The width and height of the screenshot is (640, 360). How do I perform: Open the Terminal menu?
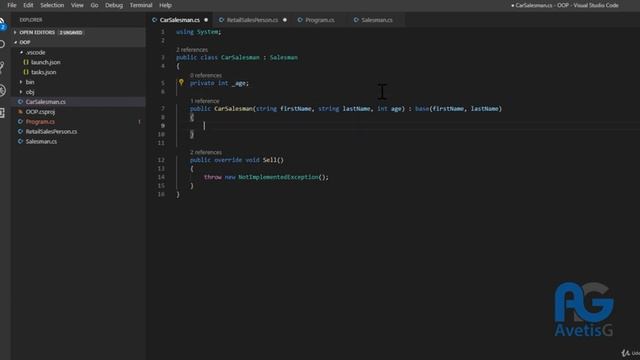click(141, 5)
